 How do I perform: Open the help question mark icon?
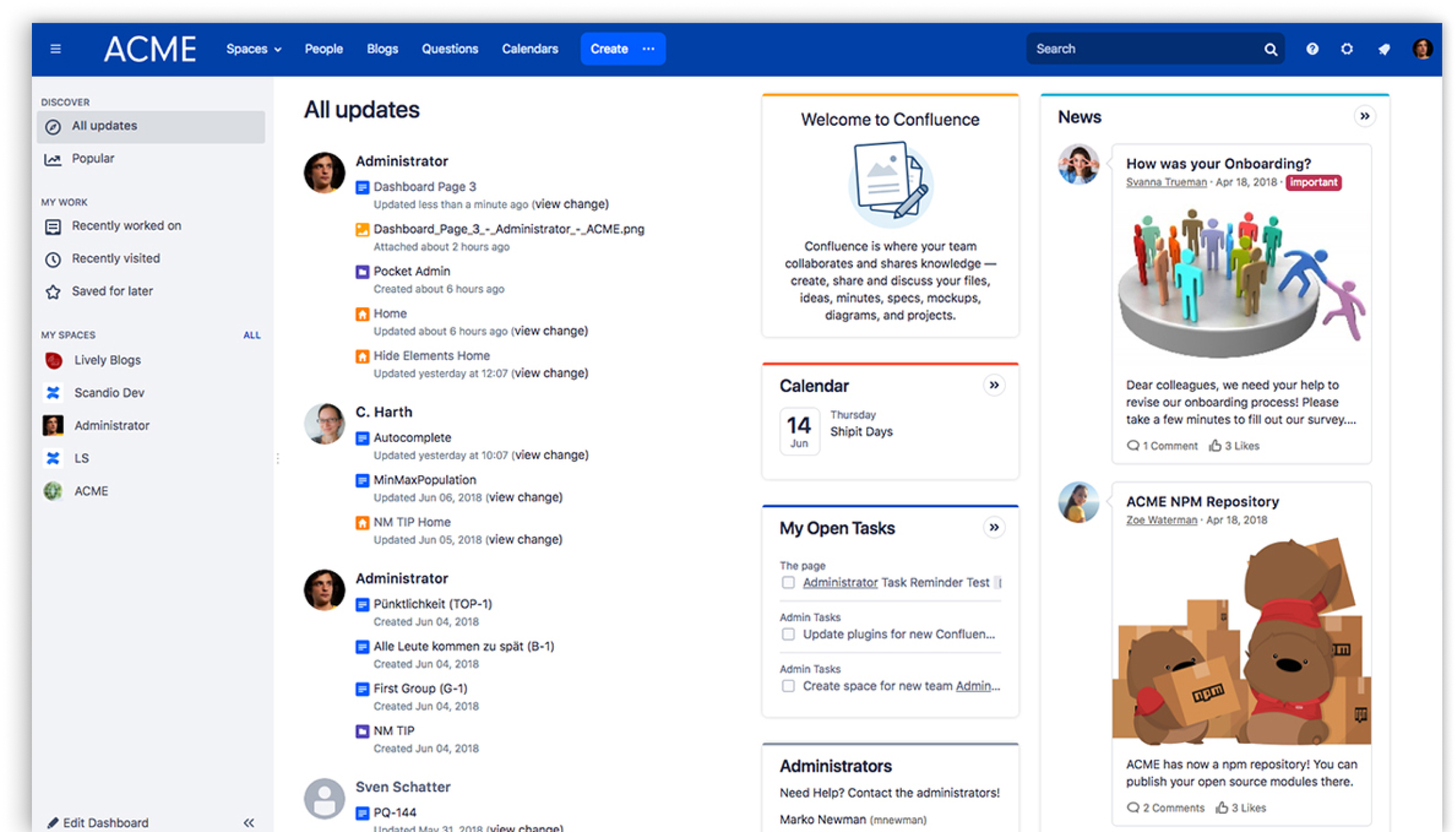[1311, 49]
